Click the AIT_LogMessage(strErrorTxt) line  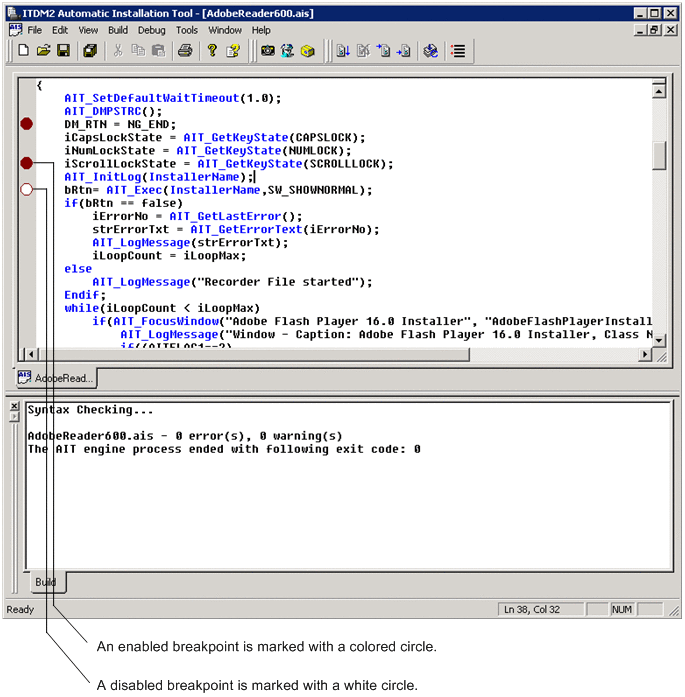point(190,242)
